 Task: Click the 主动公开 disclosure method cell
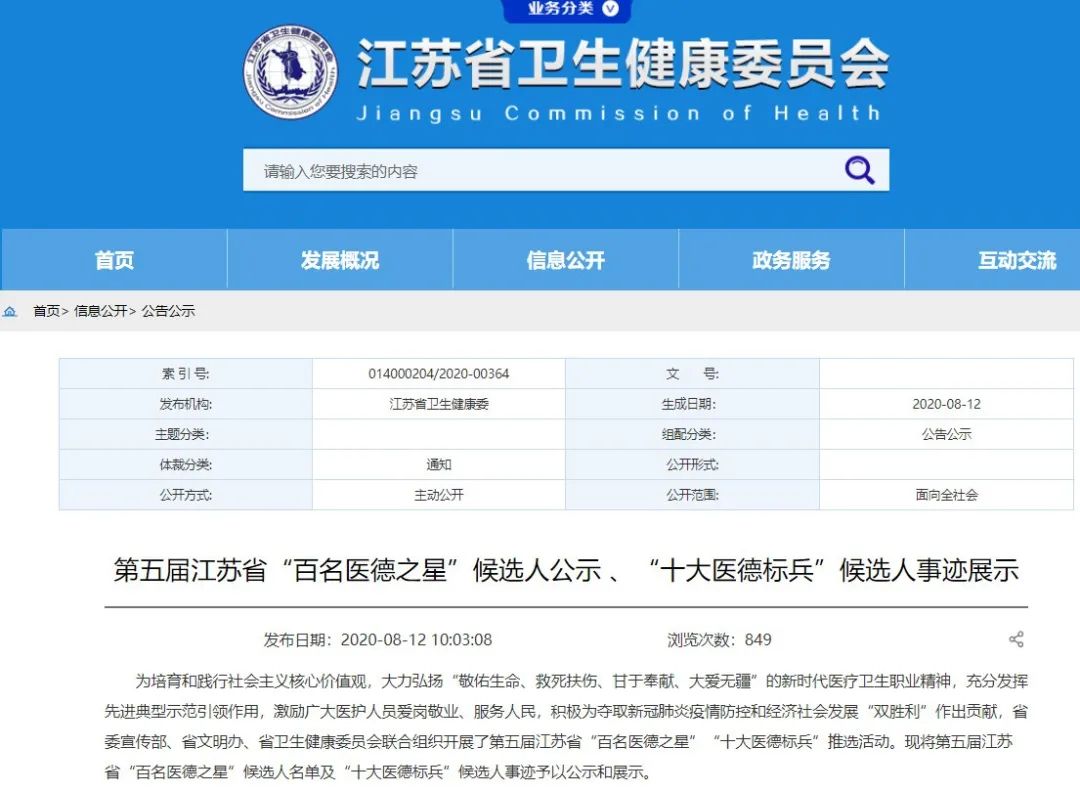click(439, 494)
